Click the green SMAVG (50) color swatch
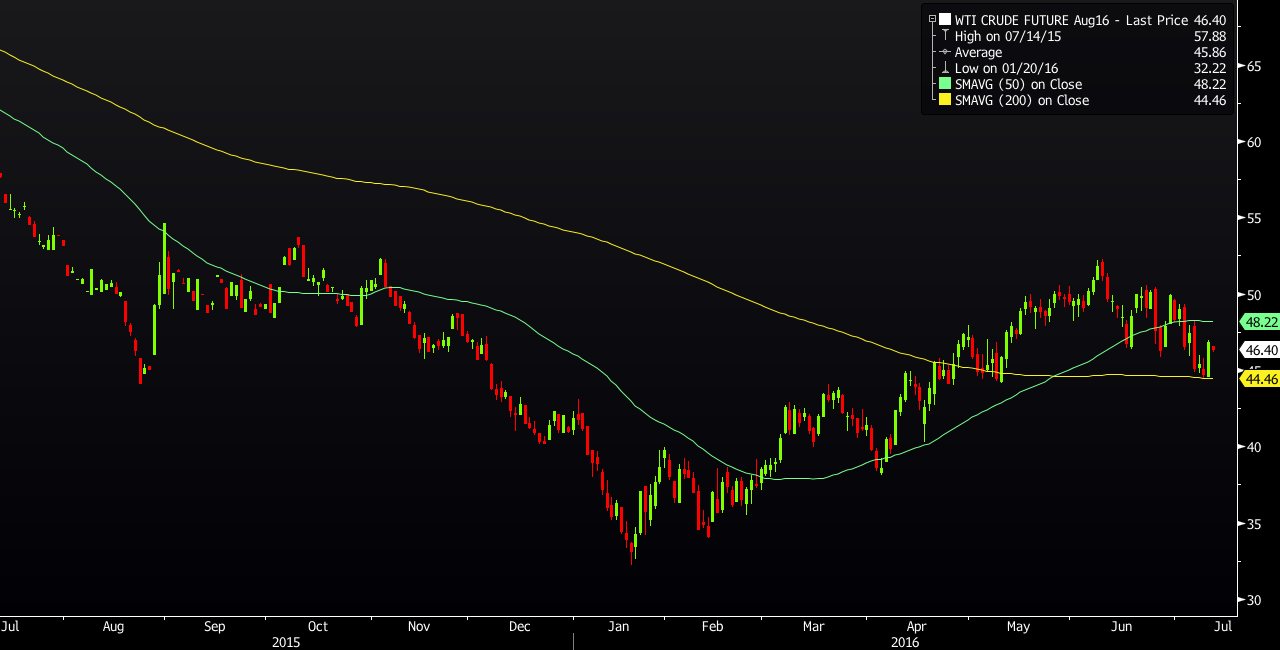 tap(945, 84)
